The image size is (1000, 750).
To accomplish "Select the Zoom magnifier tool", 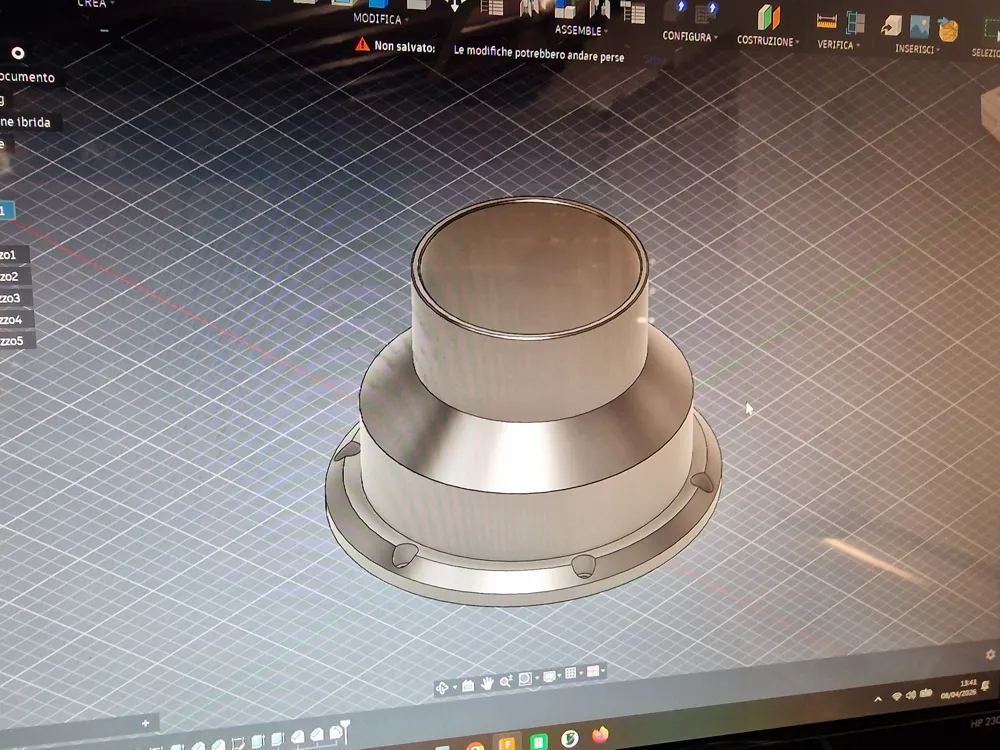I will click(x=506, y=681).
